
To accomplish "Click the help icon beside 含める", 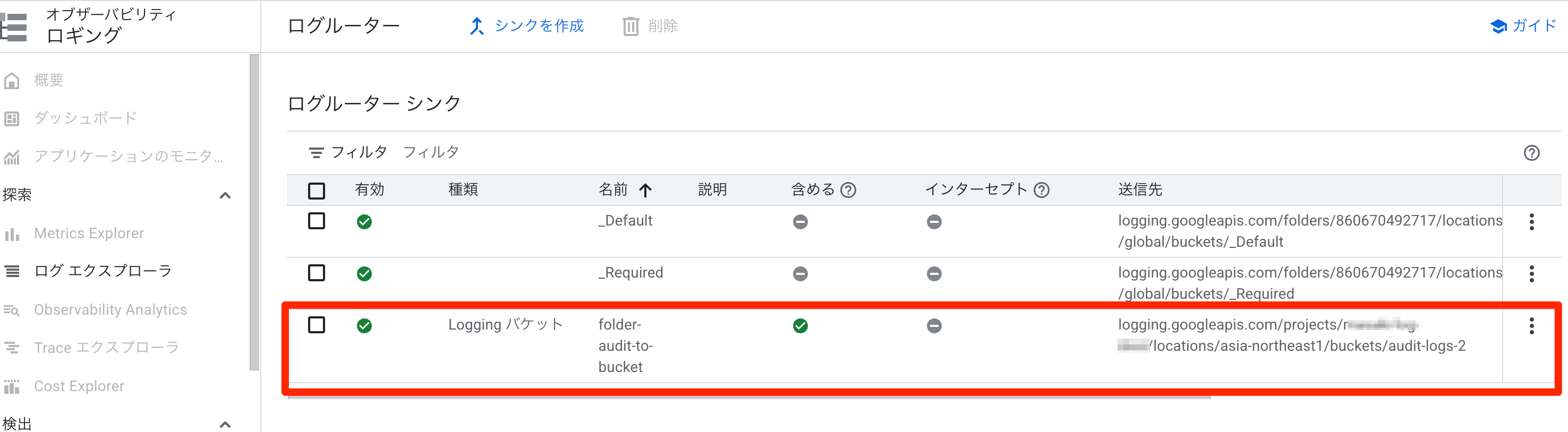I will coord(848,191).
